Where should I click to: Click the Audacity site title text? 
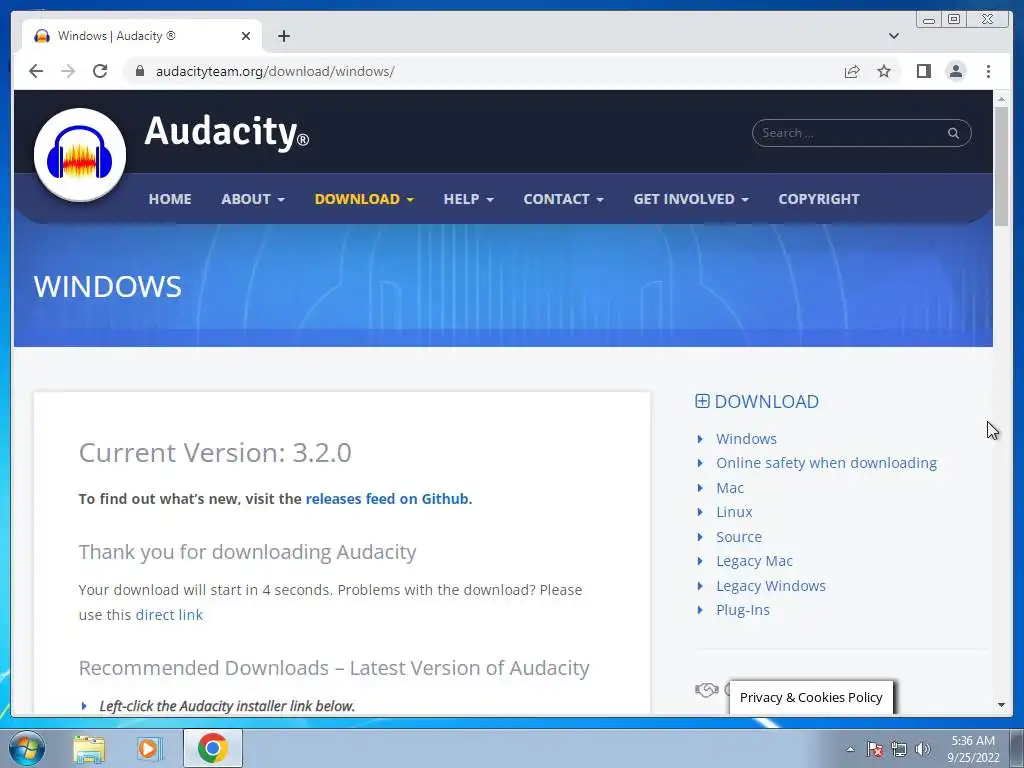(226, 132)
